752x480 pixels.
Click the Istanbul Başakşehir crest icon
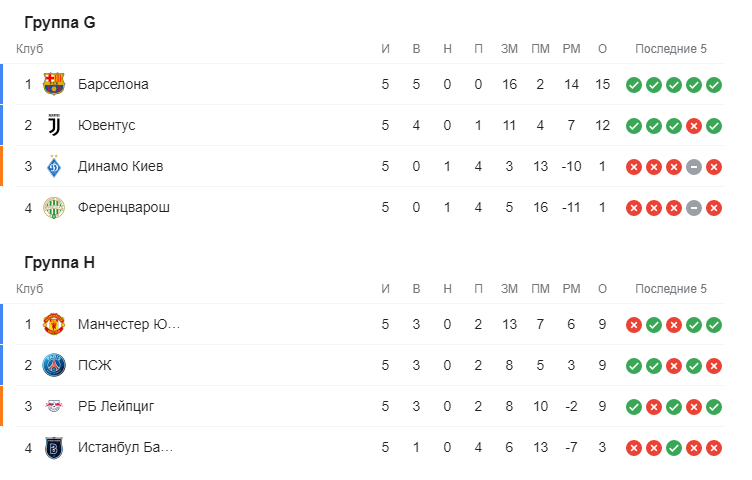click(54, 448)
